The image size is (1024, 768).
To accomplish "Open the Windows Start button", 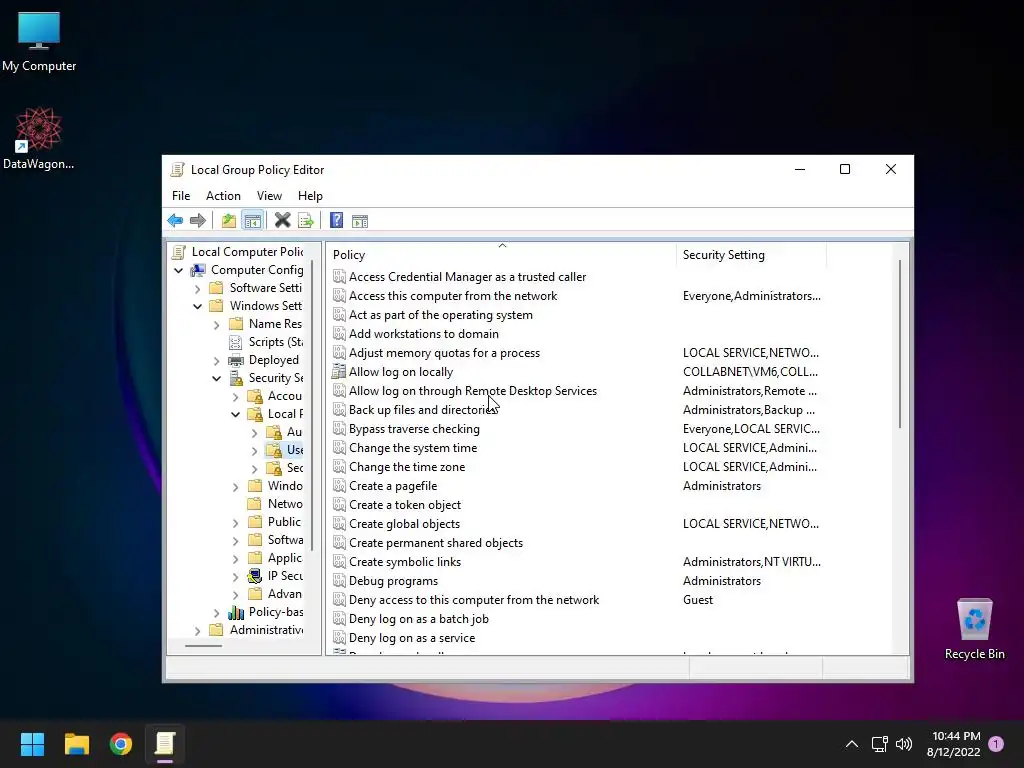I will (x=32, y=744).
